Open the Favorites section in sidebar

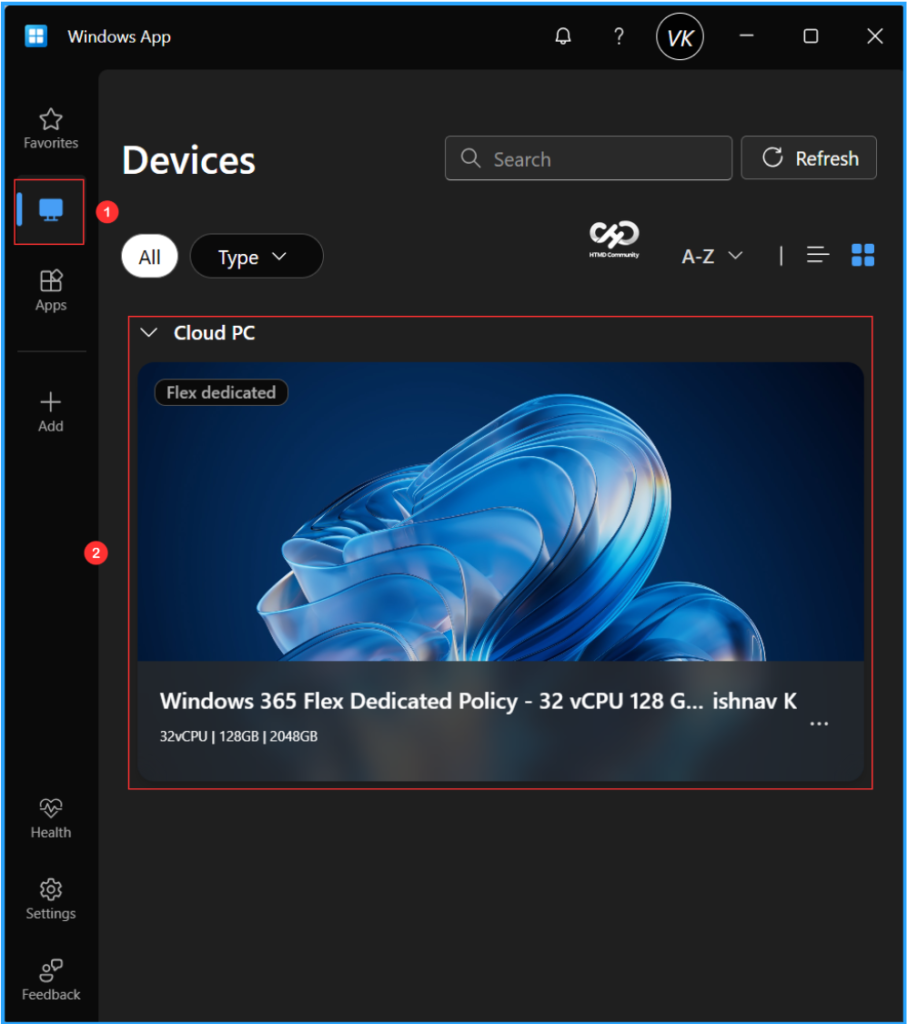[51, 129]
